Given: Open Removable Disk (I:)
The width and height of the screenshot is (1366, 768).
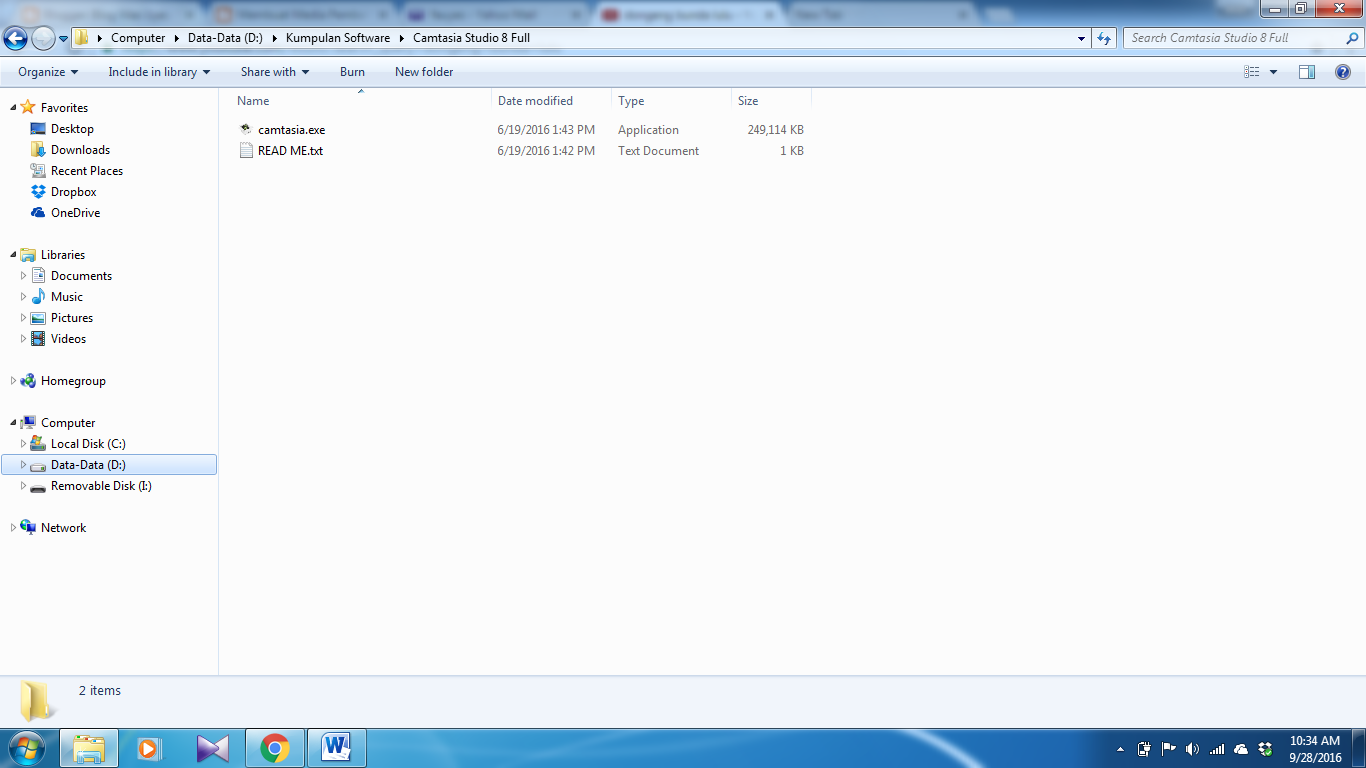Looking at the screenshot, I should [101, 486].
